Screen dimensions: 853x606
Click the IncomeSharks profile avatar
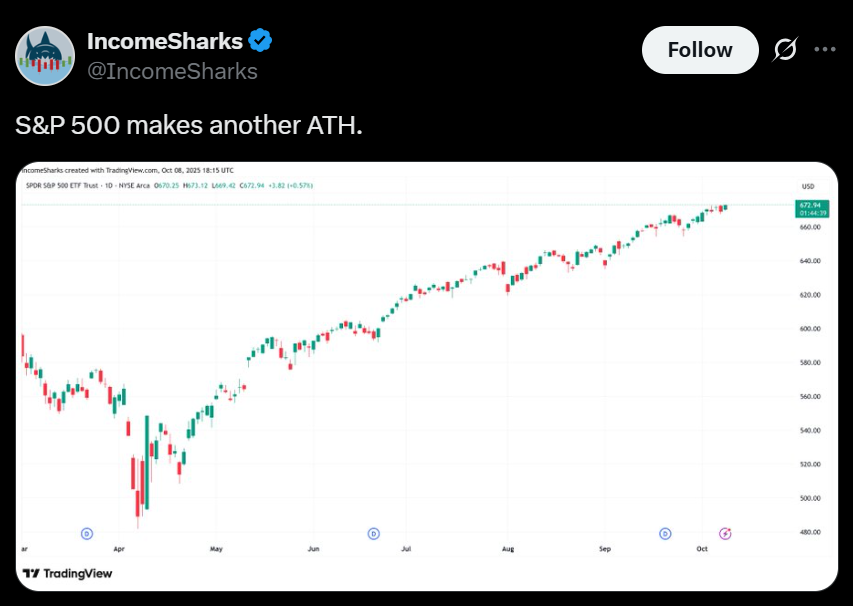point(45,56)
